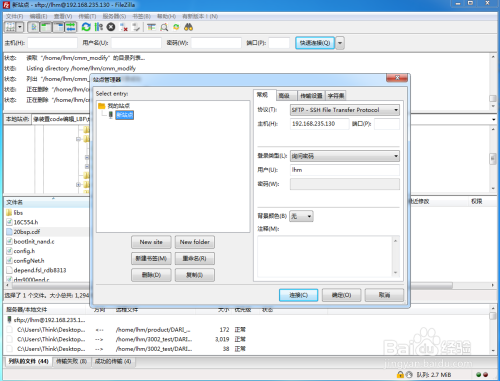Open the 登录类型 logon type dropdown
Screen dimensions: 500x381
click(x=345, y=156)
